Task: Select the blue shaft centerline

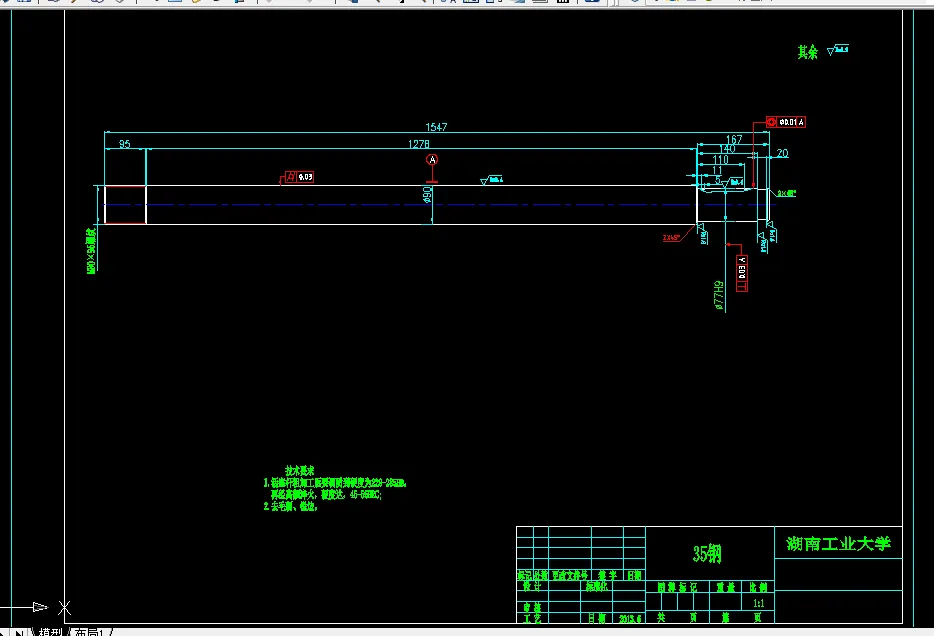Action: pyautogui.click(x=438, y=205)
